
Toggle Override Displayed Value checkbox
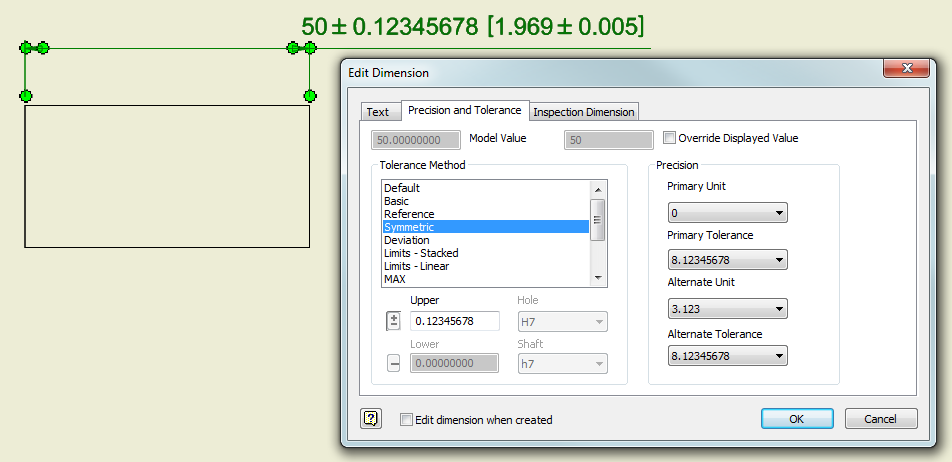tap(669, 138)
